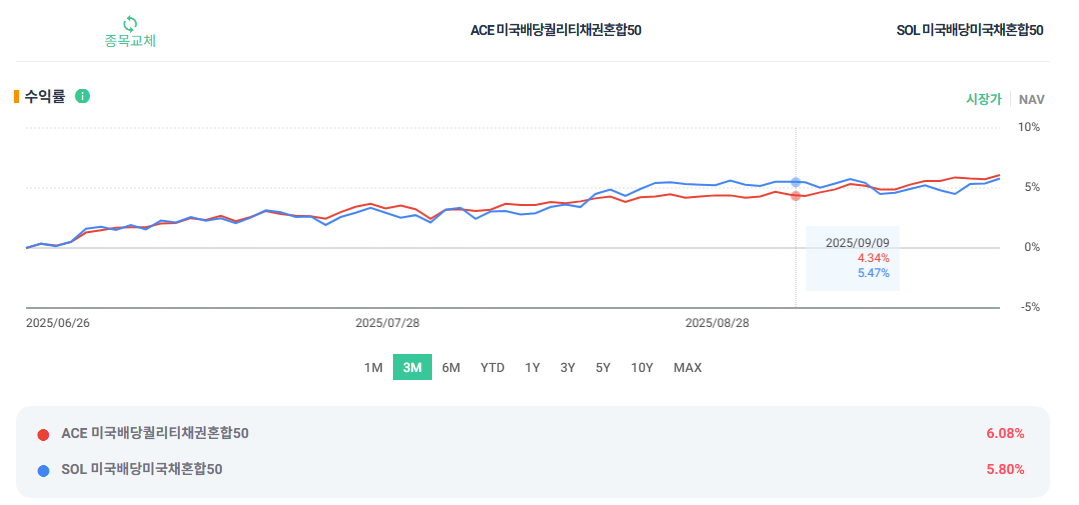The height and width of the screenshot is (505, 1079).
Task: Select the 10Y period tab
Action: point(642,367)
